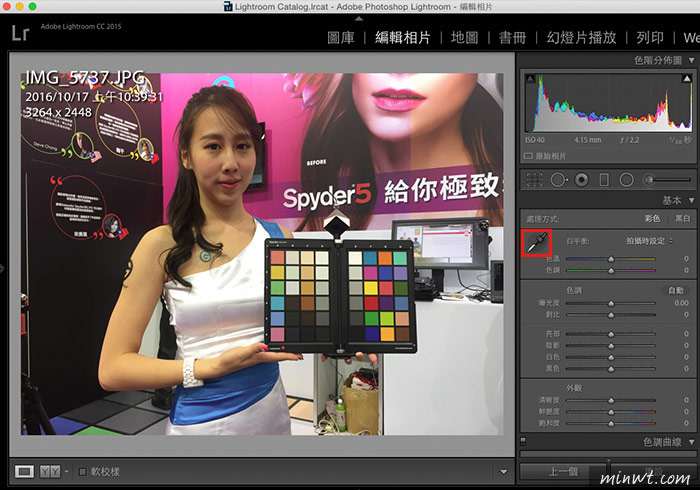Click the Lr logo identity plate

[x=20, y=33]
